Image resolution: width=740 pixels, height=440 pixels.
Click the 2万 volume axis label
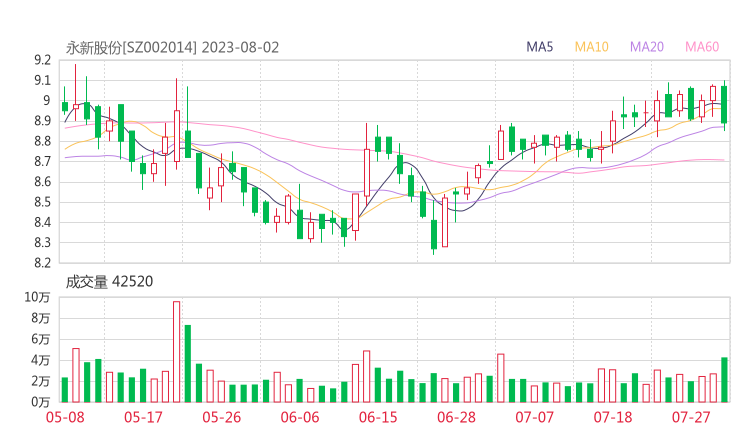point(41,381)
